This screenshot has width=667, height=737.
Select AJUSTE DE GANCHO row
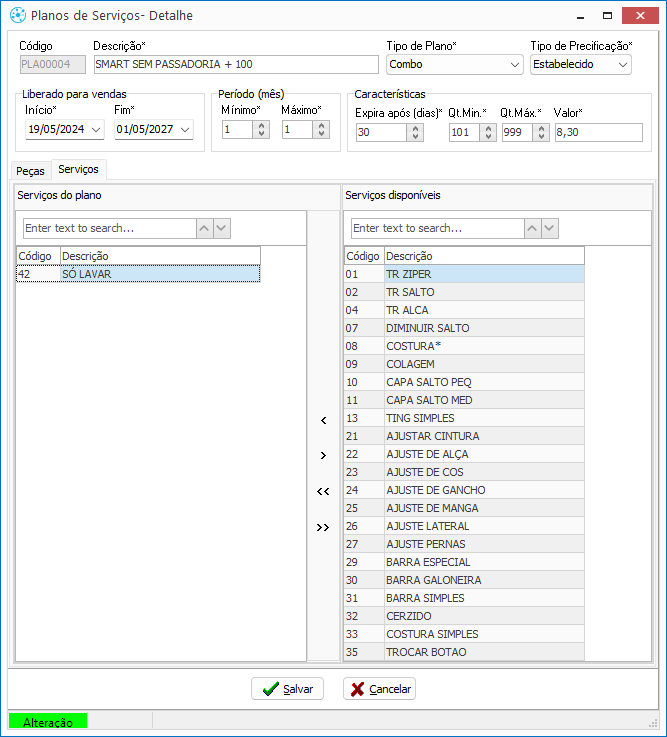tap(464, 490)
